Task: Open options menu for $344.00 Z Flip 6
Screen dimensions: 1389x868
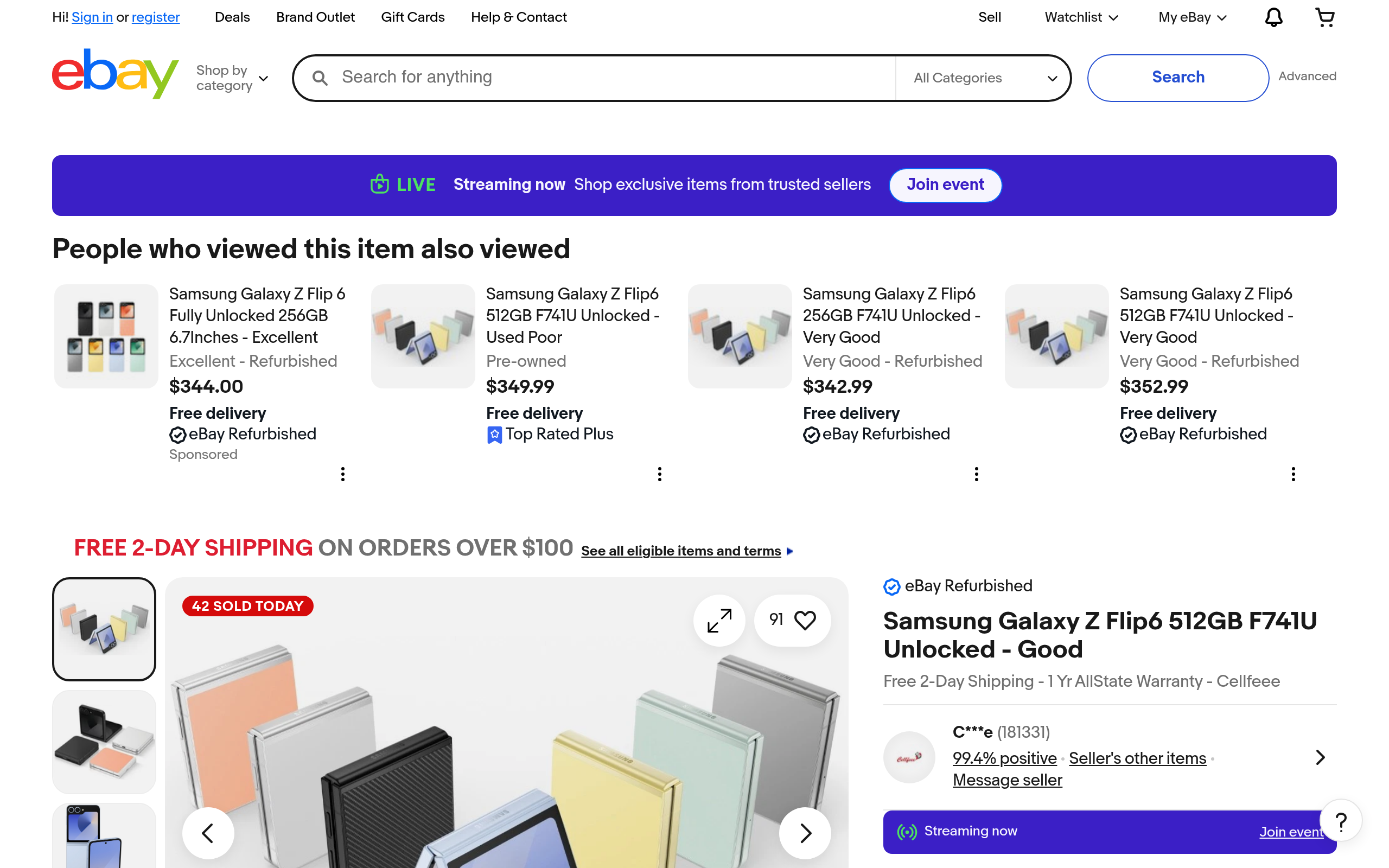Action: coord(343,474)
